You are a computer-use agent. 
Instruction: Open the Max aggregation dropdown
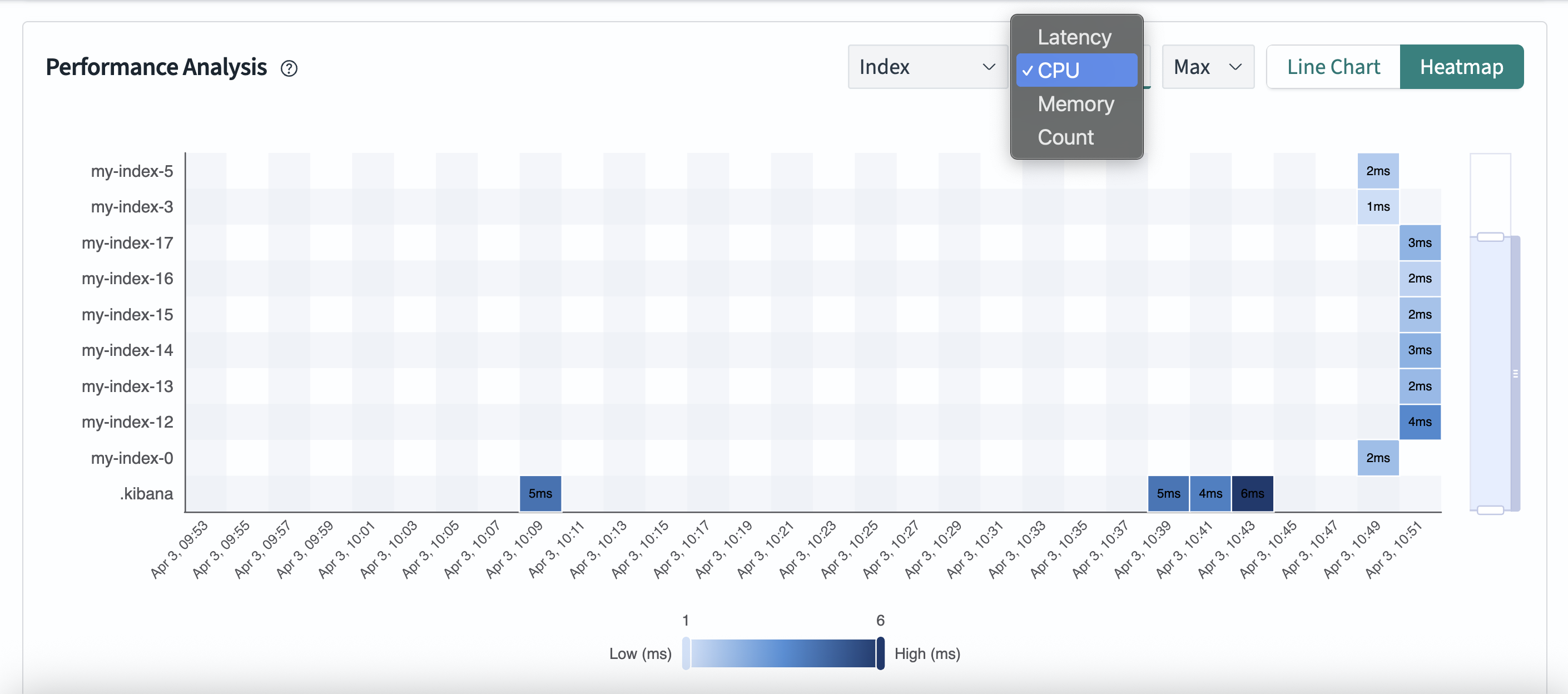point(1207,67)
